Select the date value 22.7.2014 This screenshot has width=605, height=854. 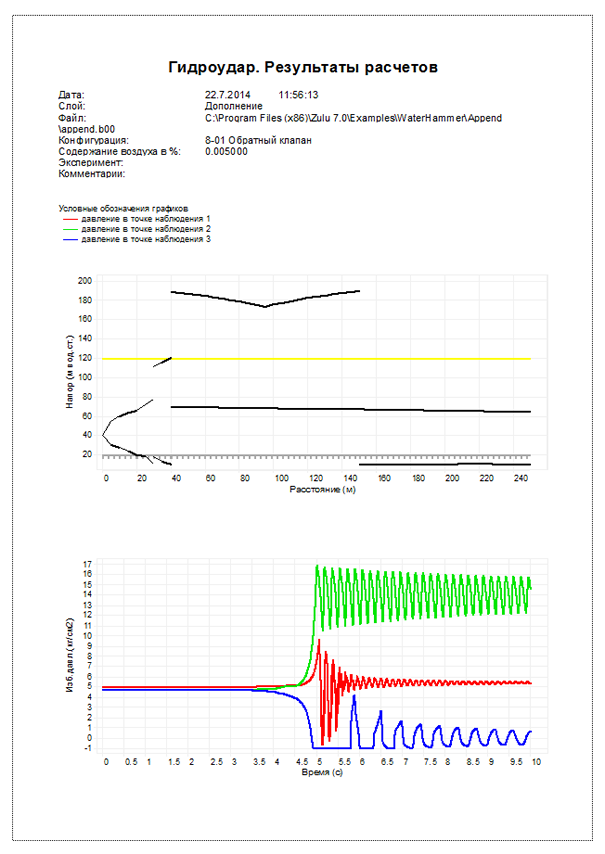click(x=227, y=95)
